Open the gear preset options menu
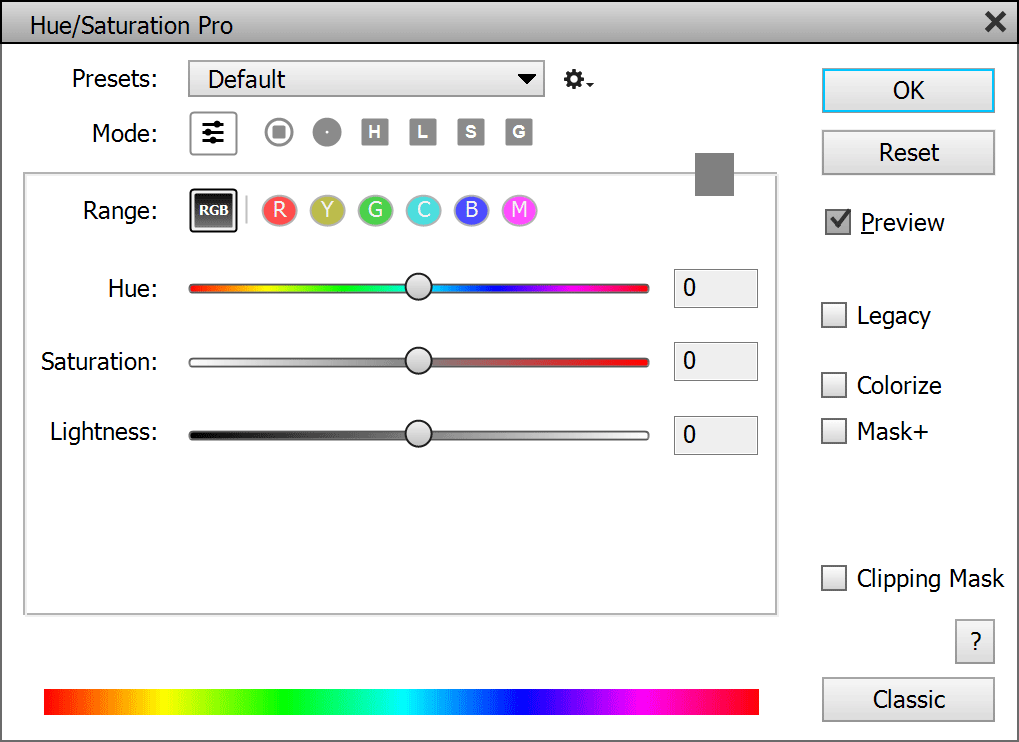Screen dimensions: 1019x742 (x=578, y=80)
